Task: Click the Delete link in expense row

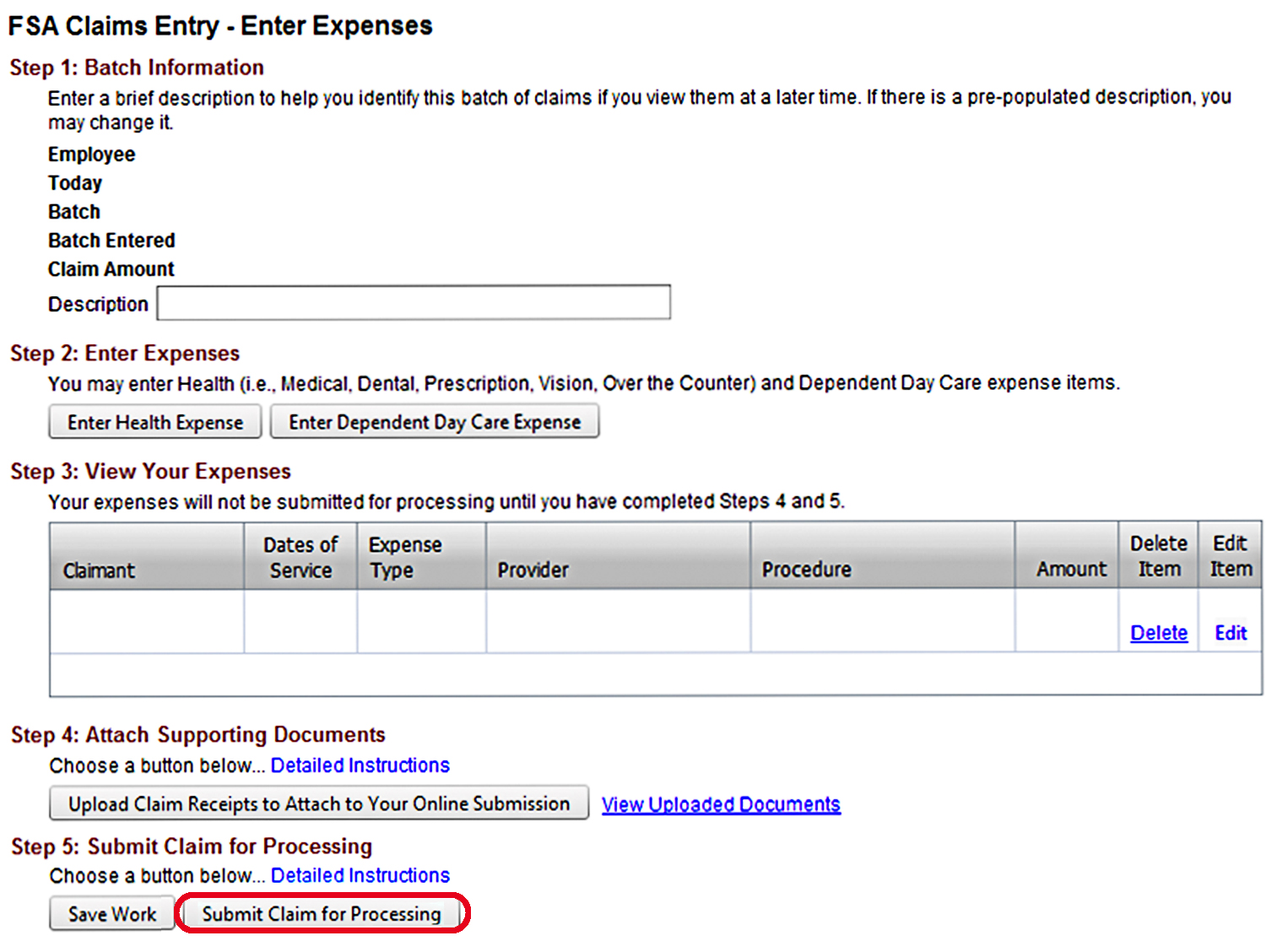Action: (x=1159, y=632)
